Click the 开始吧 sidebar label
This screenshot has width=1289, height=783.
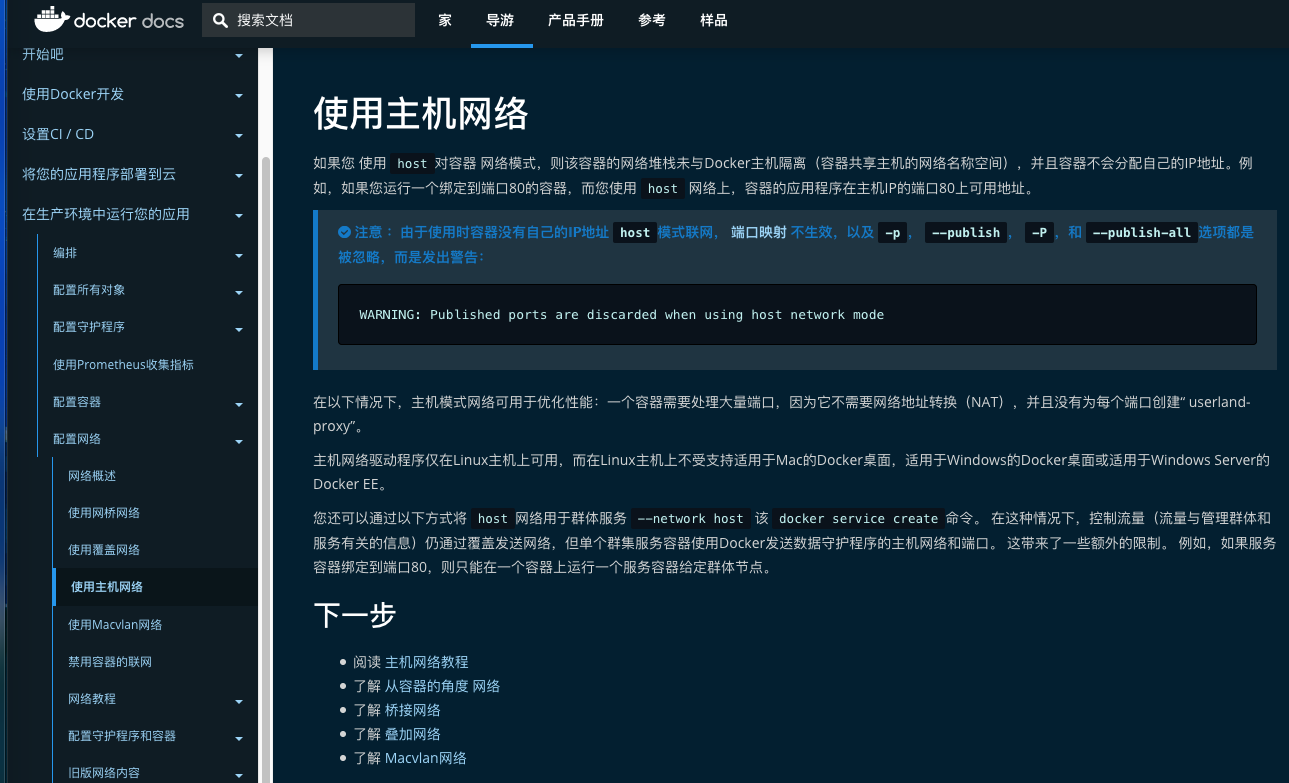coord(43,54)
